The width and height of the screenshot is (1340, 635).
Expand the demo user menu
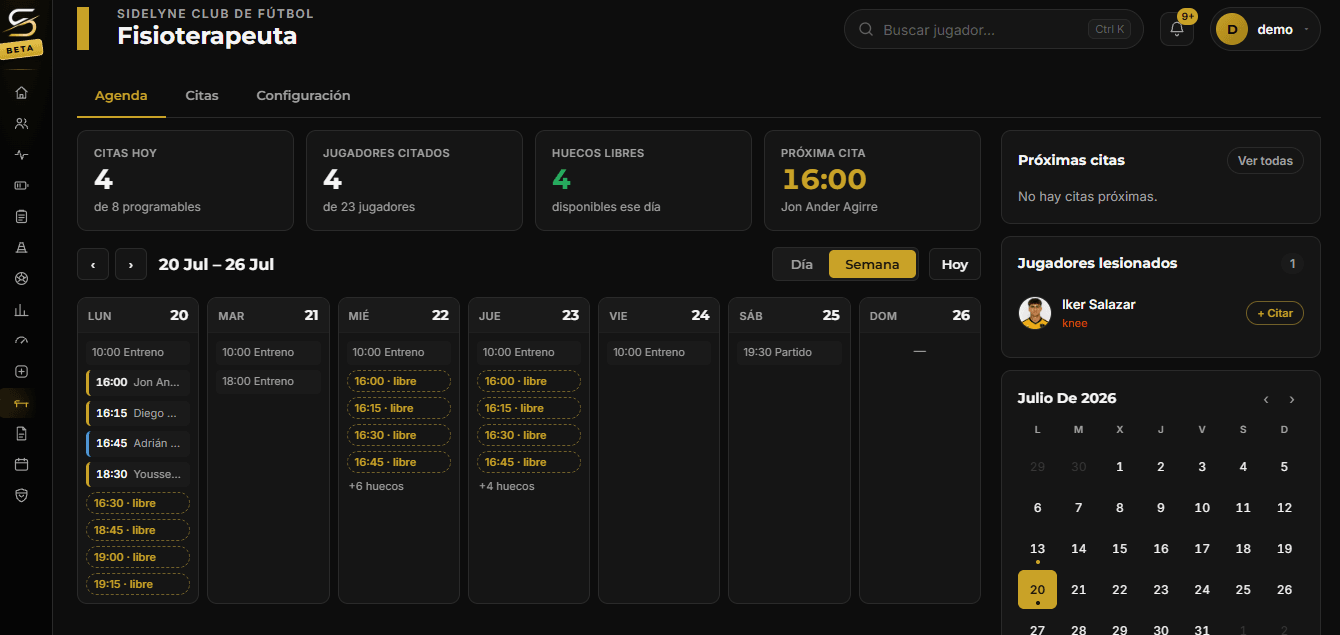(1265, 29)
